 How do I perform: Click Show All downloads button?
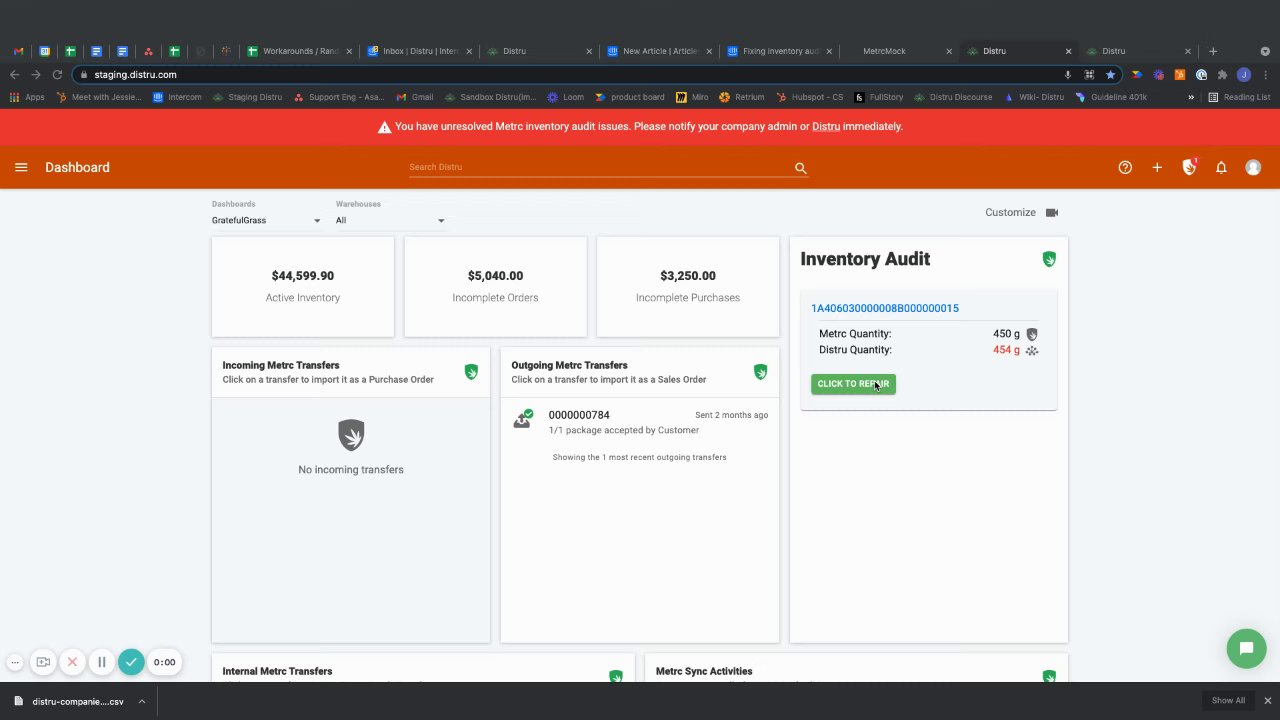(x=1228, y=701)
